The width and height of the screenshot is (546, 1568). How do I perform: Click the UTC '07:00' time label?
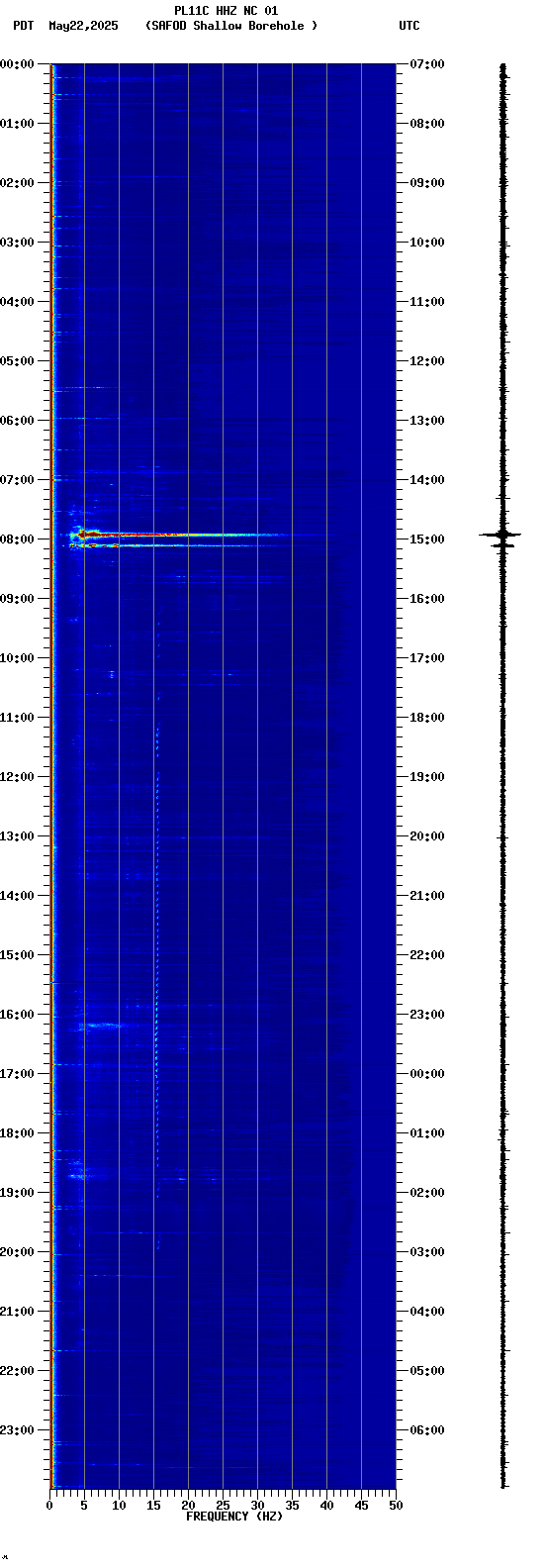pyautogui.click(x=427, y=64)
